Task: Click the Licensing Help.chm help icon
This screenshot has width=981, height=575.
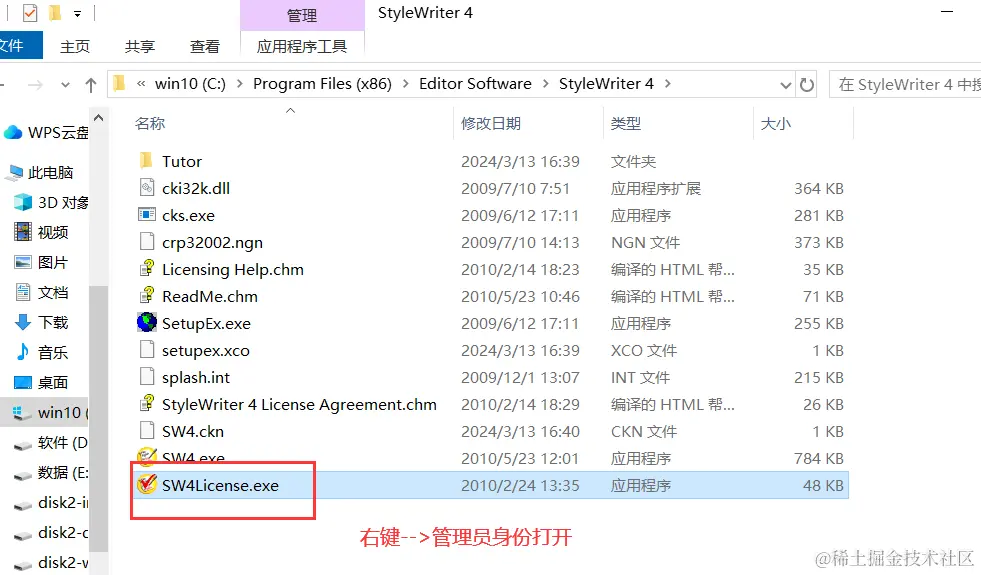Action: pyautogui.click(x=146, y=268)
